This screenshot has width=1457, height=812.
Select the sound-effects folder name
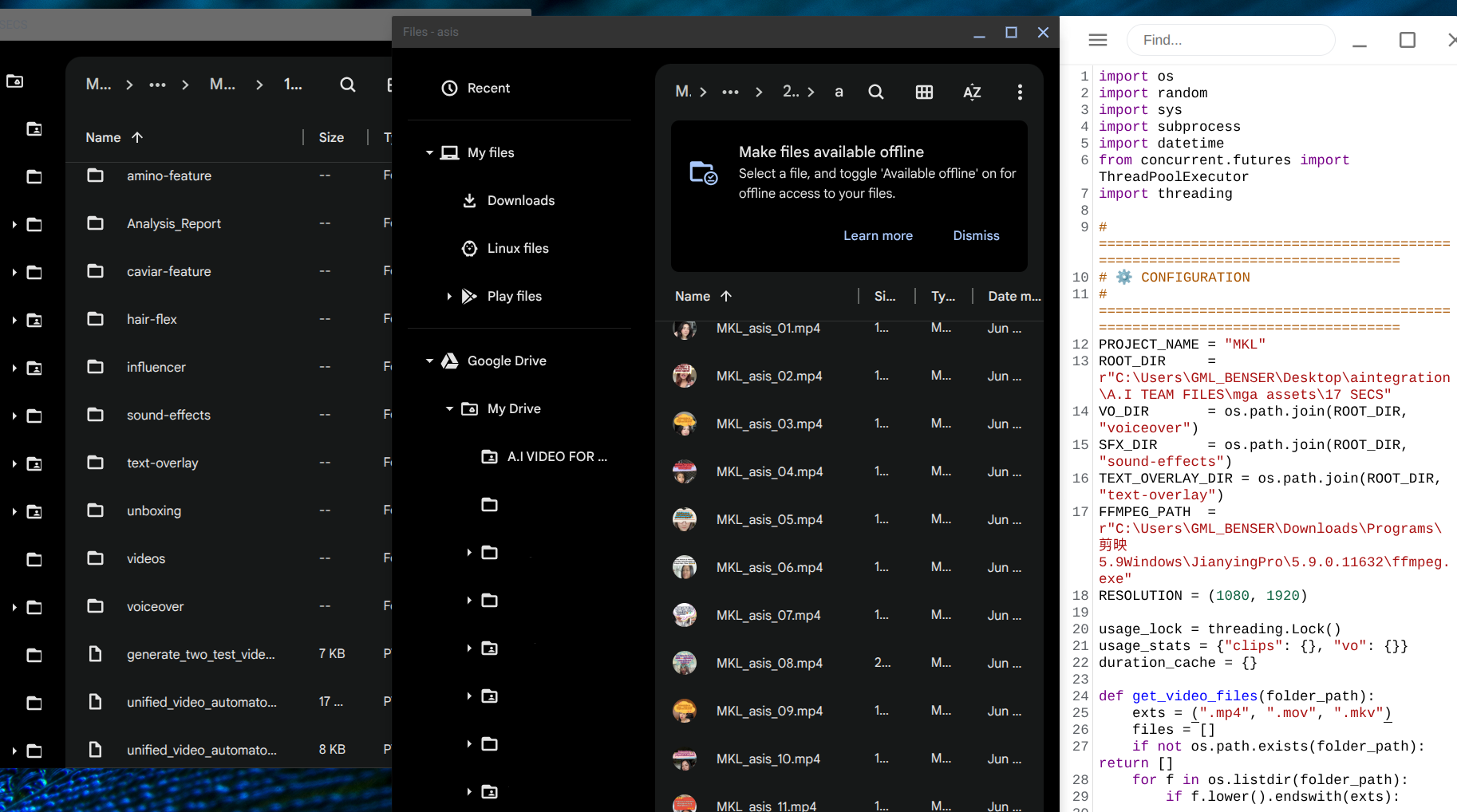(169, 415)
